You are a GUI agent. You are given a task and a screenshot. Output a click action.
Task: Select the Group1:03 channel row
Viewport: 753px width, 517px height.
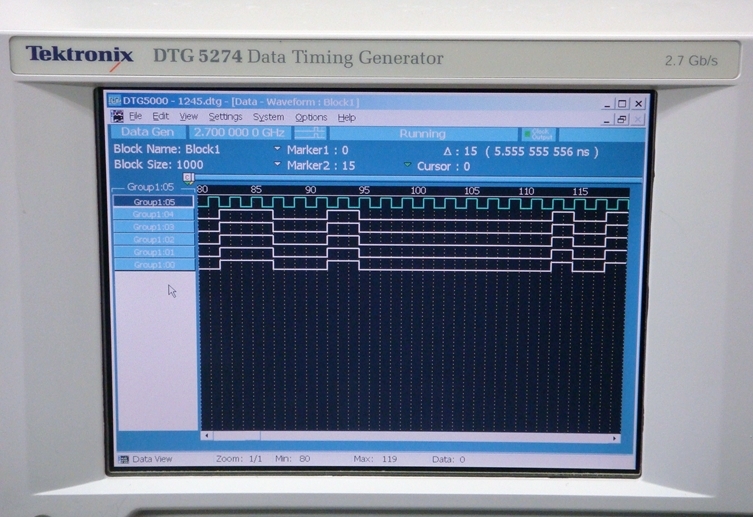tap(154, 227)
